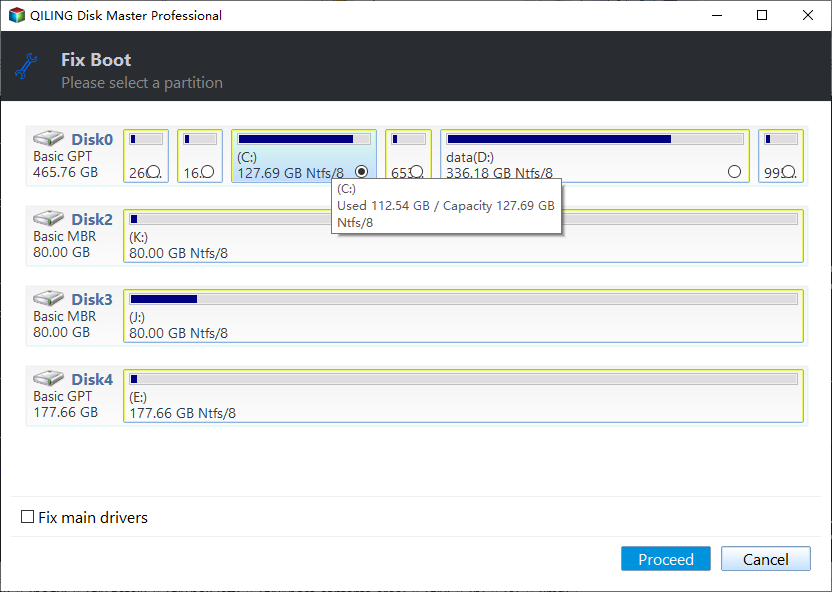Click the 336.18 GB Ntfs/8 text

tap(499, 173)
